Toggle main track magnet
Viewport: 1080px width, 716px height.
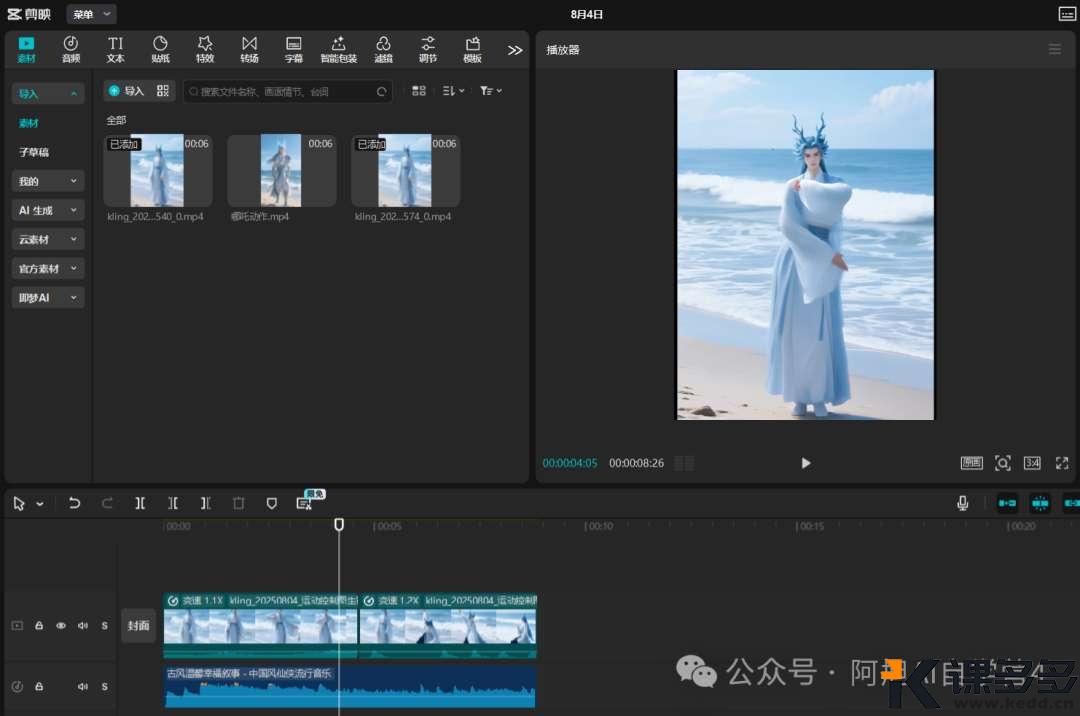click(x=1007, y=503)
